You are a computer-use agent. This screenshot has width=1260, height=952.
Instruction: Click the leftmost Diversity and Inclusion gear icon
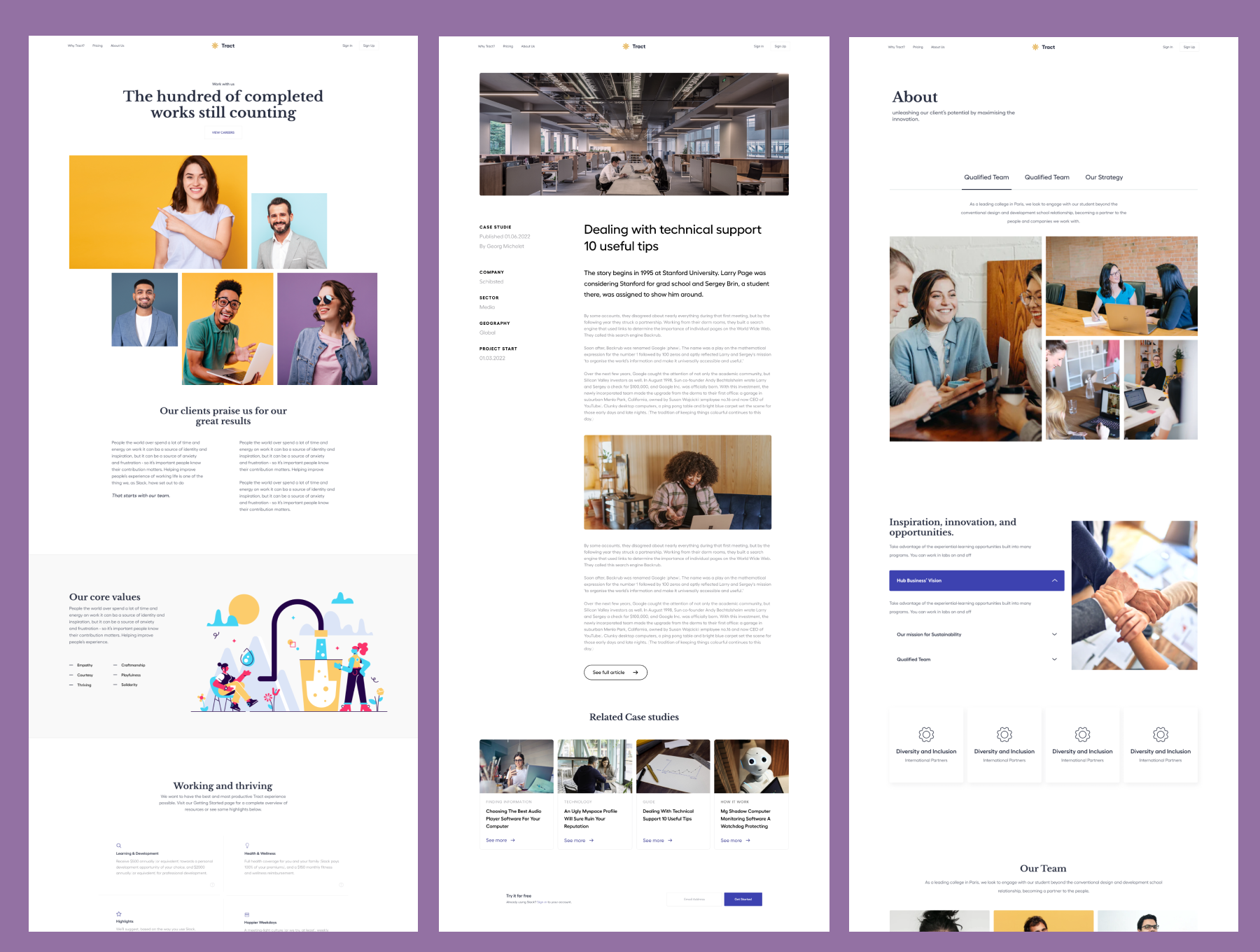(926, 734)
